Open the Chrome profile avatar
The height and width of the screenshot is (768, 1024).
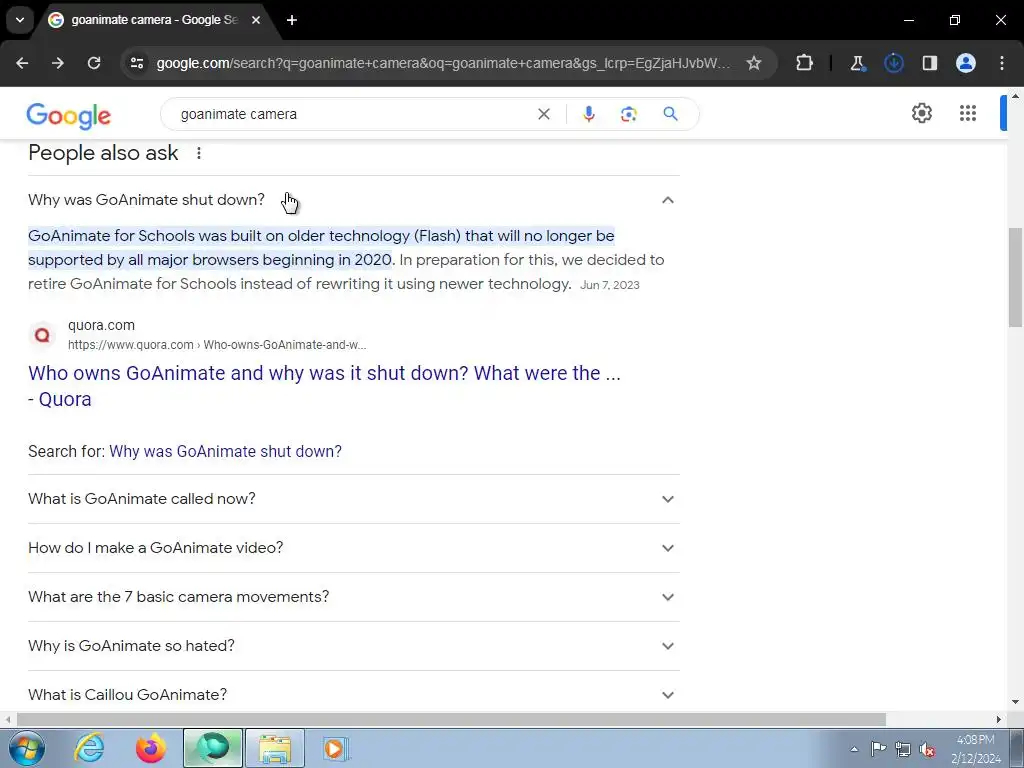966,63
